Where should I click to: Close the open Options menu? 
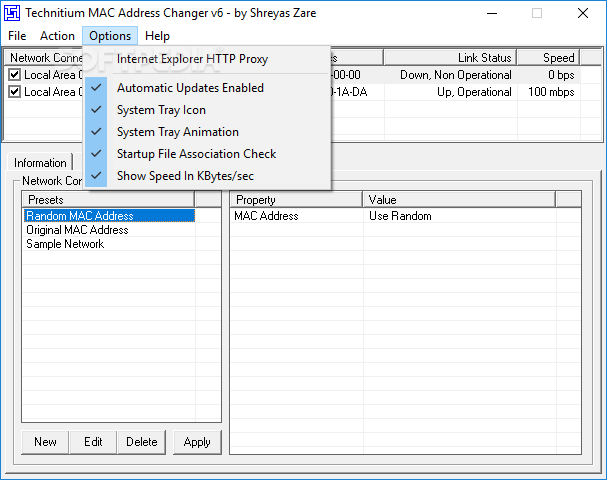[x=110, y=36]
